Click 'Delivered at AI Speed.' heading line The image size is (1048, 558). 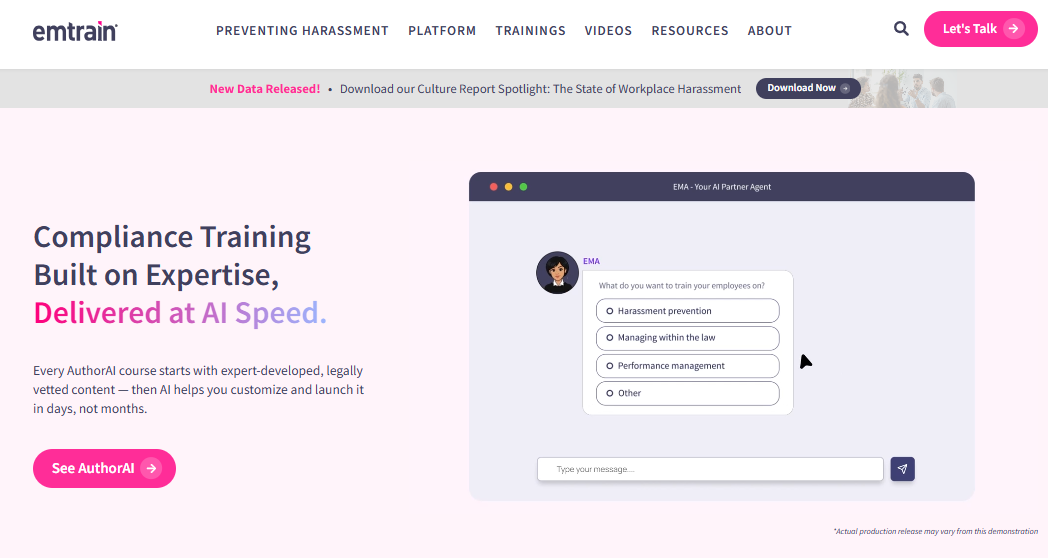pos(180,313)
